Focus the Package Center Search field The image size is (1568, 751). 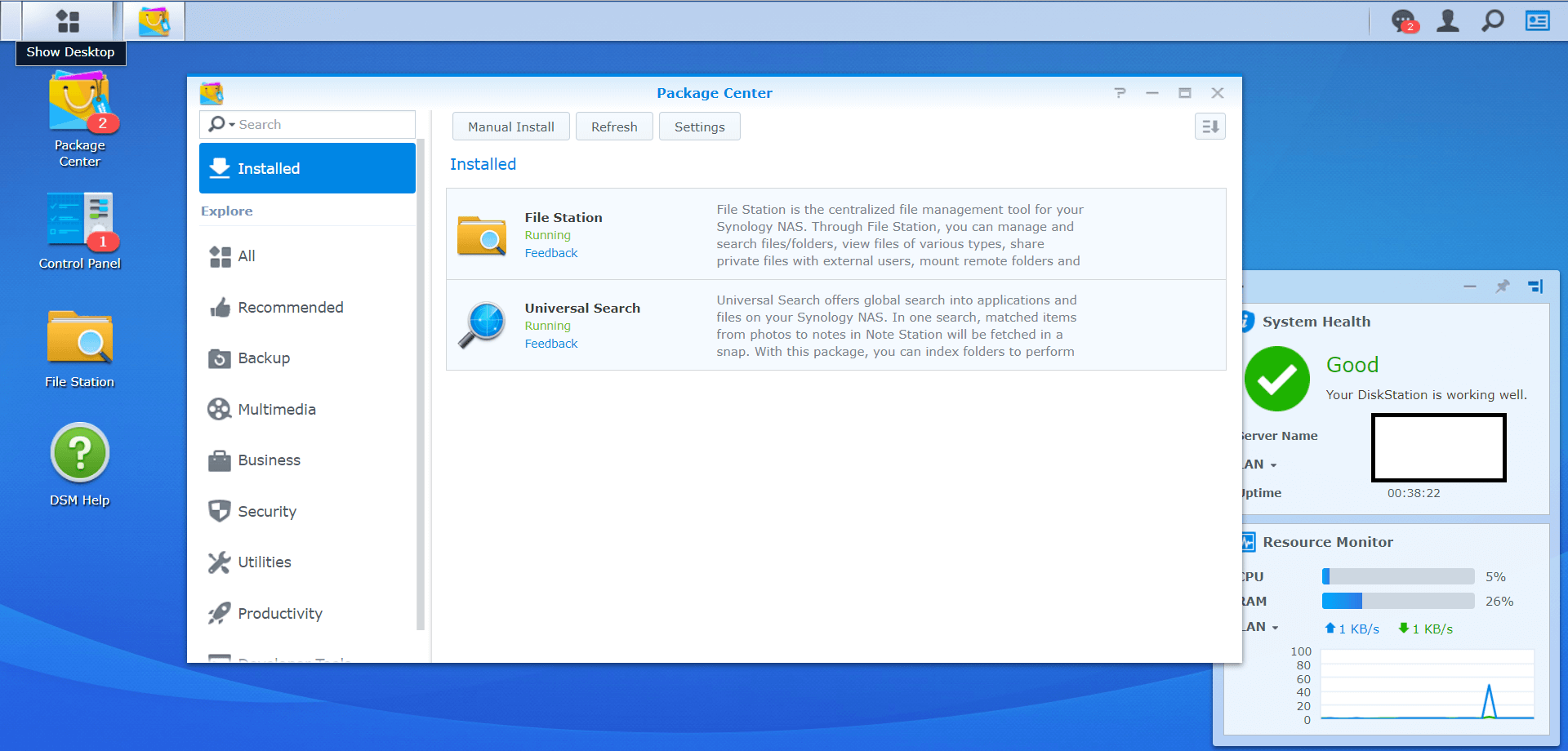tap(307, 124)
